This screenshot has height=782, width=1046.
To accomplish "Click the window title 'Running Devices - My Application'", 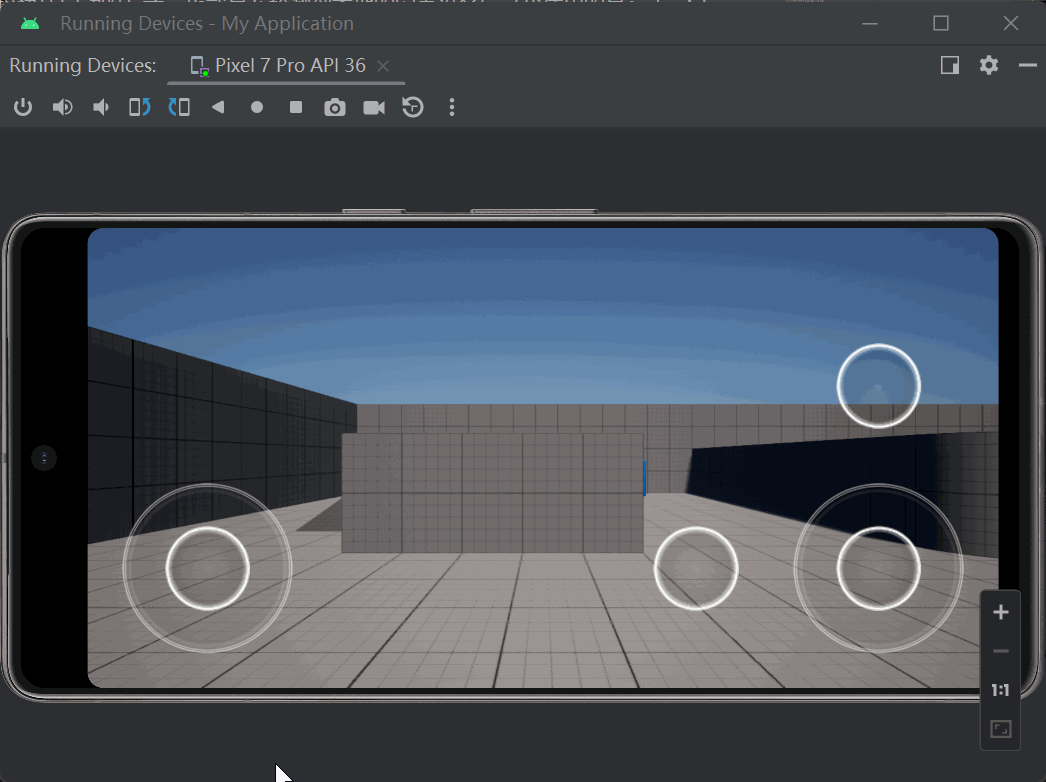I will coord(207,24).
